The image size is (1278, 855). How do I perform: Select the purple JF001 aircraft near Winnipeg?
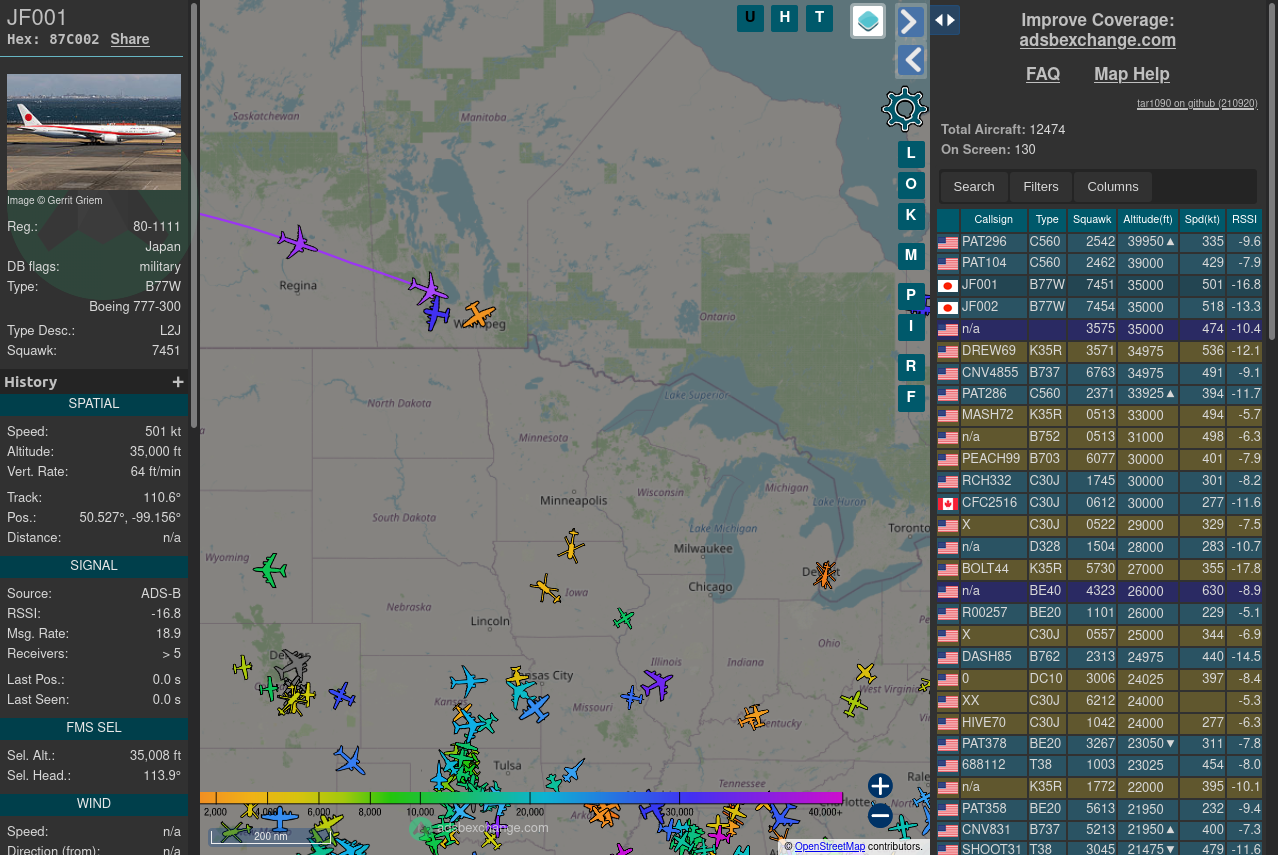click(x=428, y=290)
